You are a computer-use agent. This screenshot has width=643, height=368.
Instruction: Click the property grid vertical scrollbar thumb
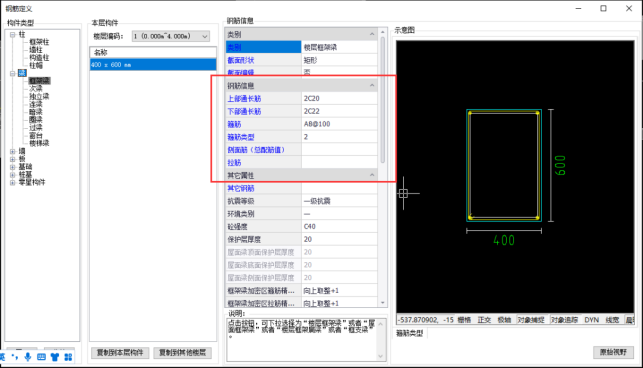(383, 100)
